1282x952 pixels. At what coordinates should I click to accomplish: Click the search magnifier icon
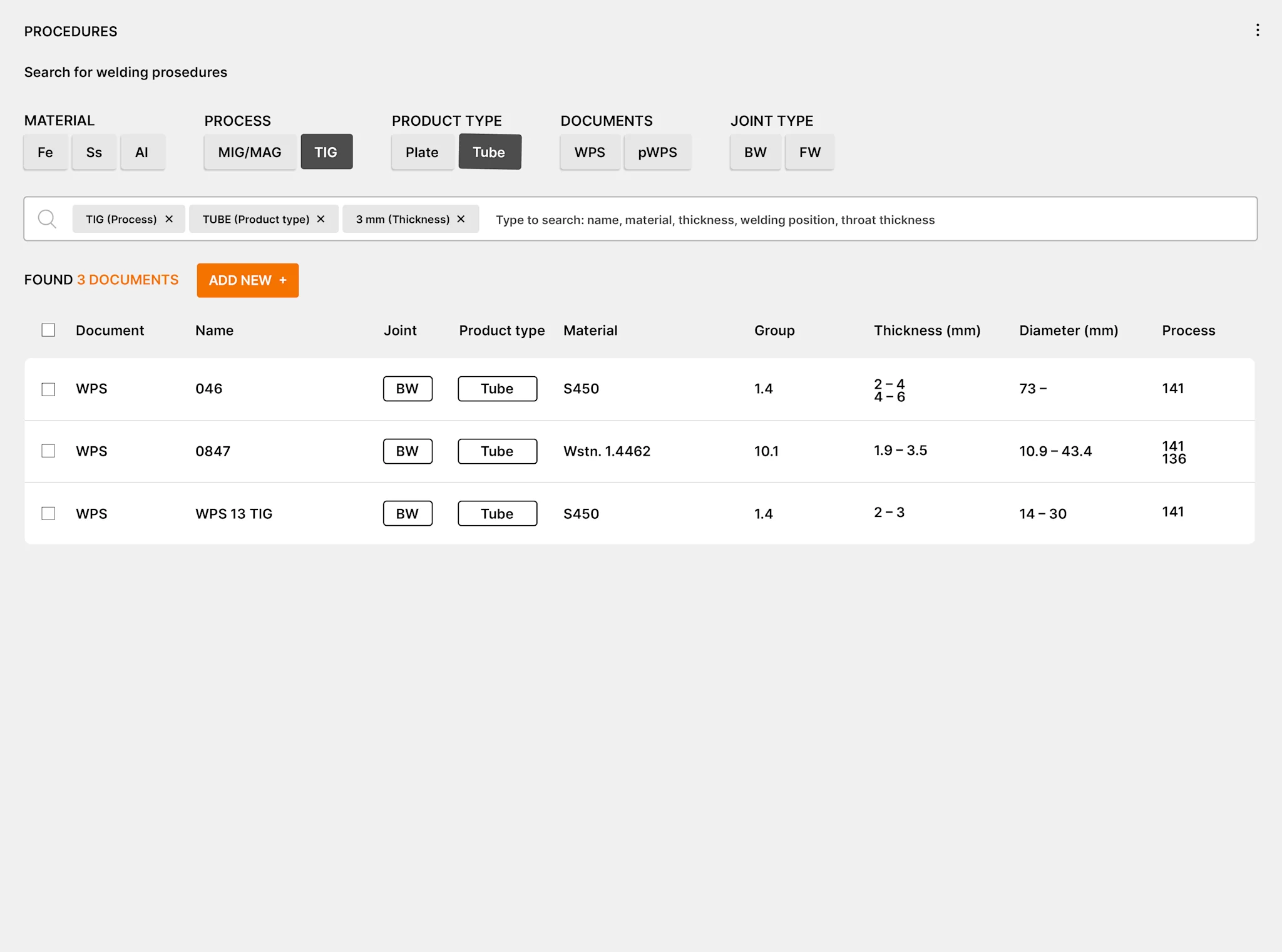point(47,219)
